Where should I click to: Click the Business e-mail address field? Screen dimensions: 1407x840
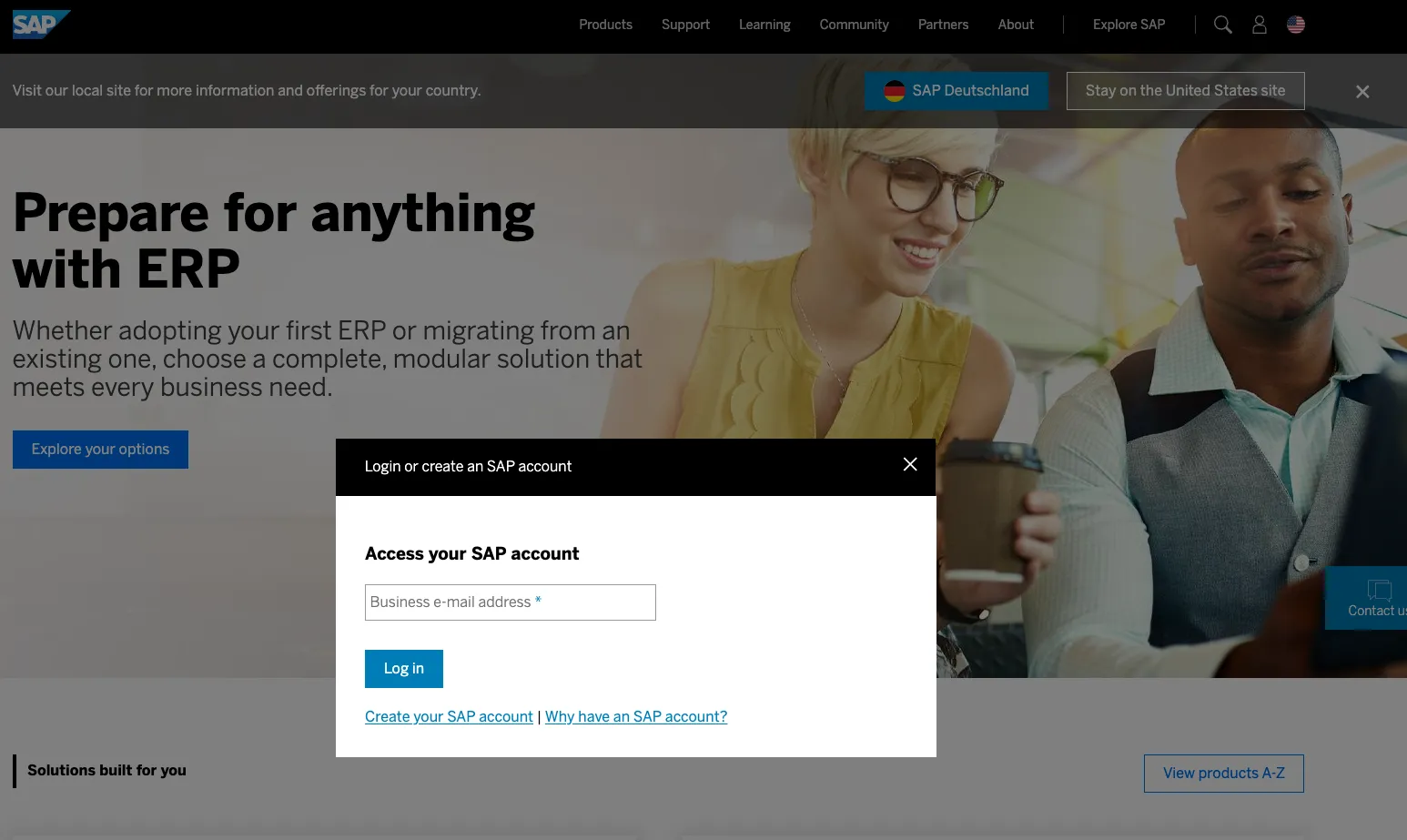pyautogui.click(x=511, y=602)
